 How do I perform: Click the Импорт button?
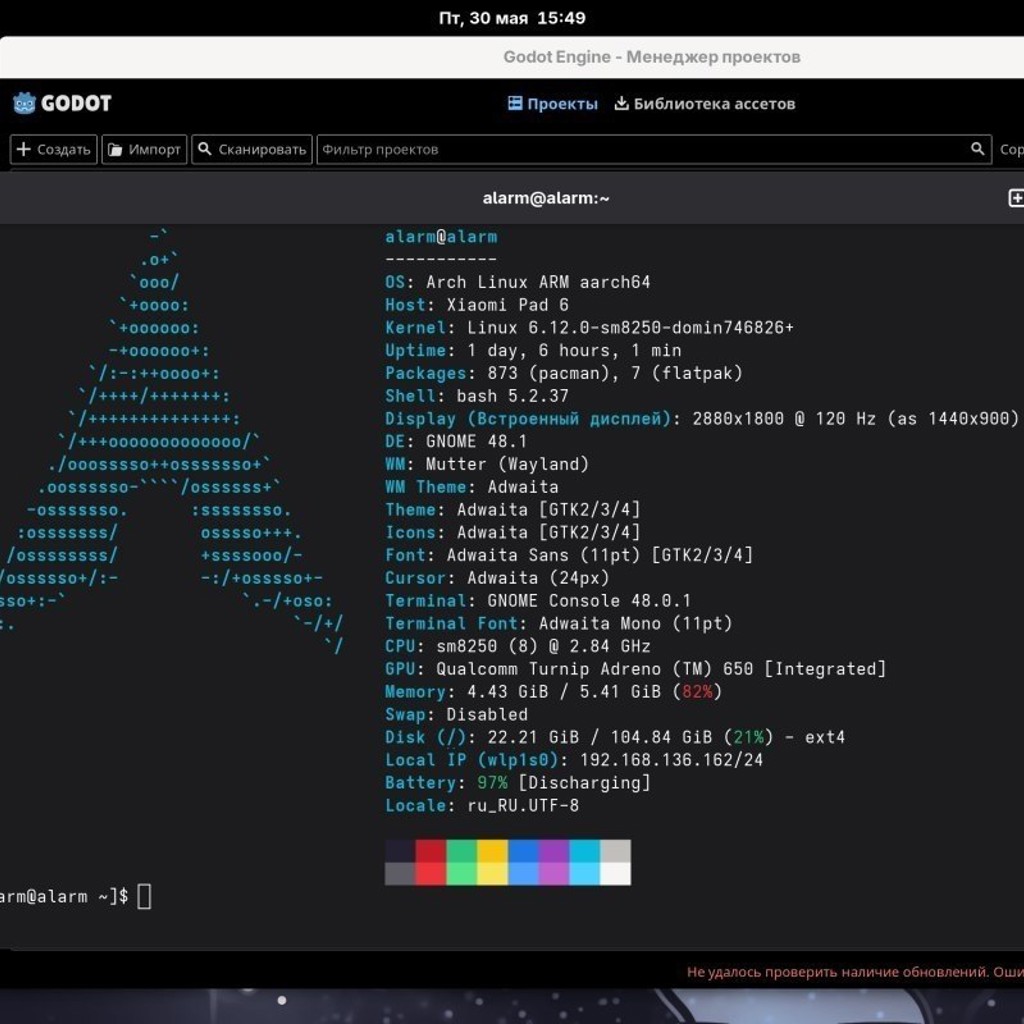click(x=144, y=150)
